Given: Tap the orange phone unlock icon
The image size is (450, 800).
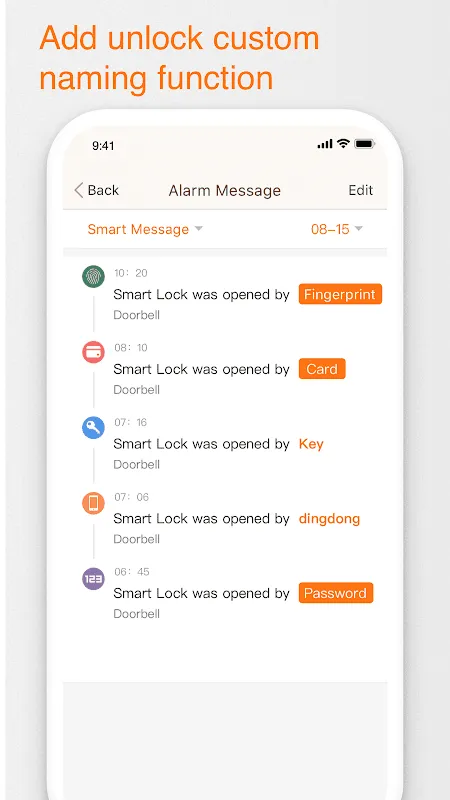Looking at the screenshot, I should (x=93, y=503).
